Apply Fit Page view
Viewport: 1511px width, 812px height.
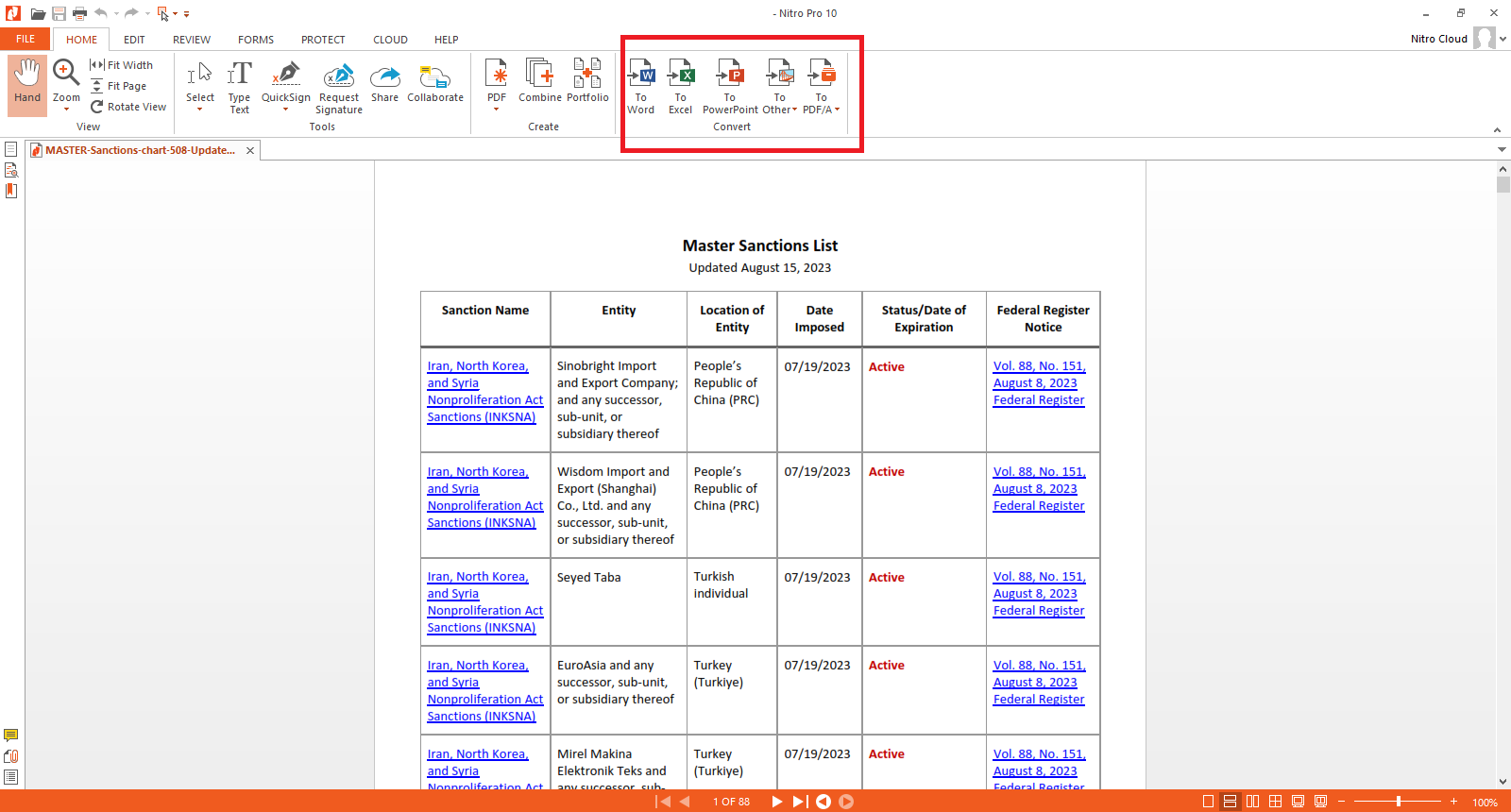[x=119, y=86]
